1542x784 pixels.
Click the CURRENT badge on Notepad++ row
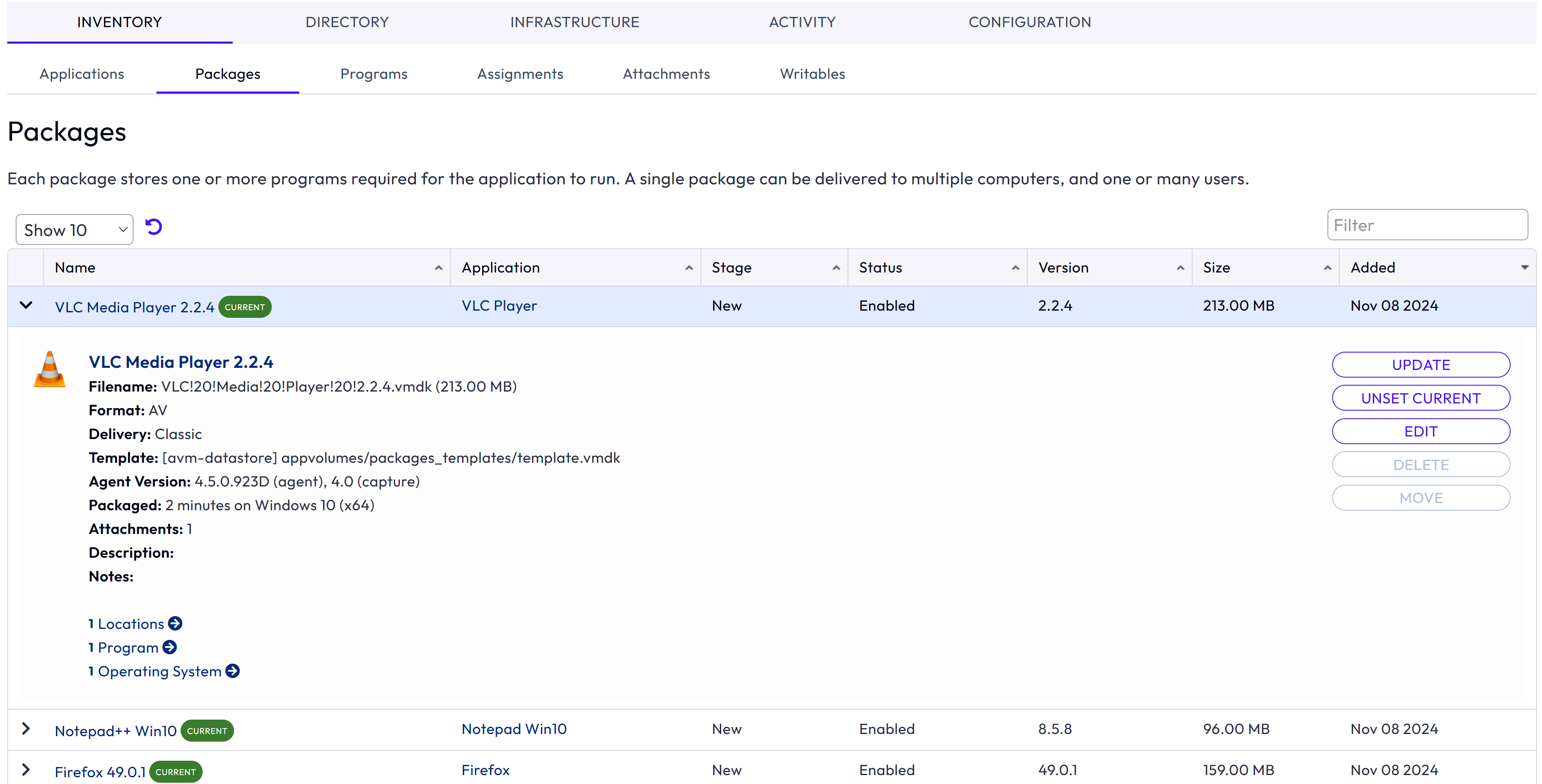point(207,731)
